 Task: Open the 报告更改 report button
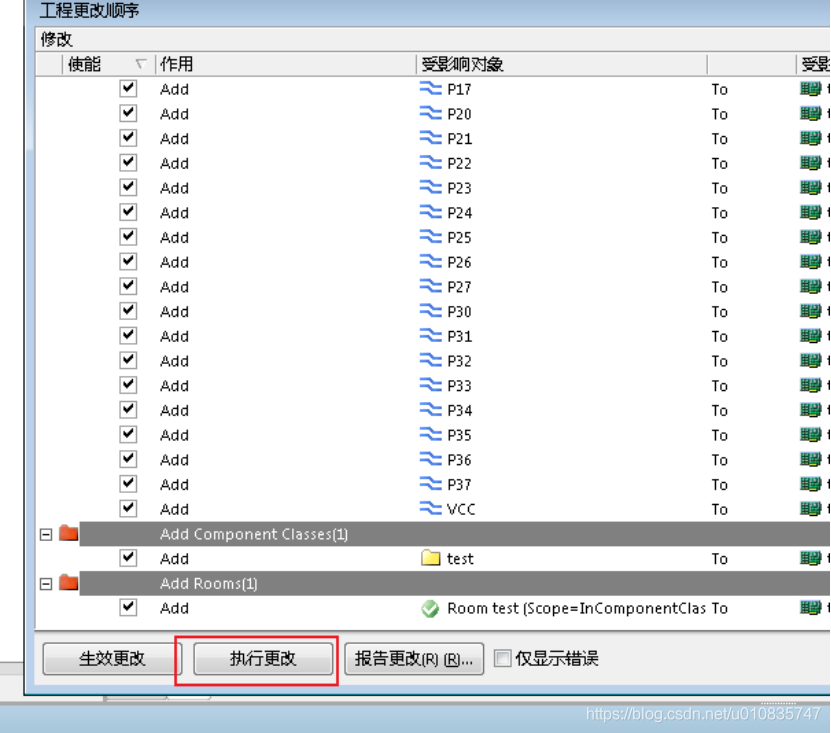pos(414,658)
